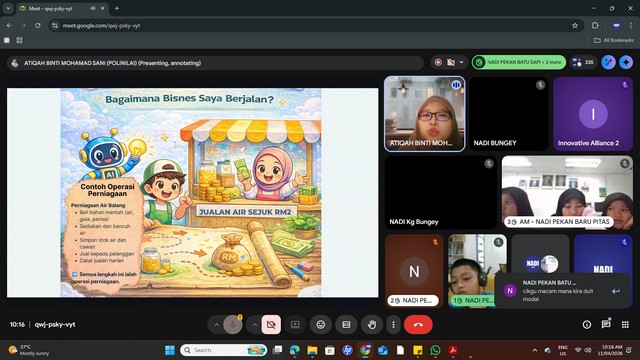Expand dropdown arrow next to recording indicators
The width and height of the screenshot is (640, 360).
(462, 62)
